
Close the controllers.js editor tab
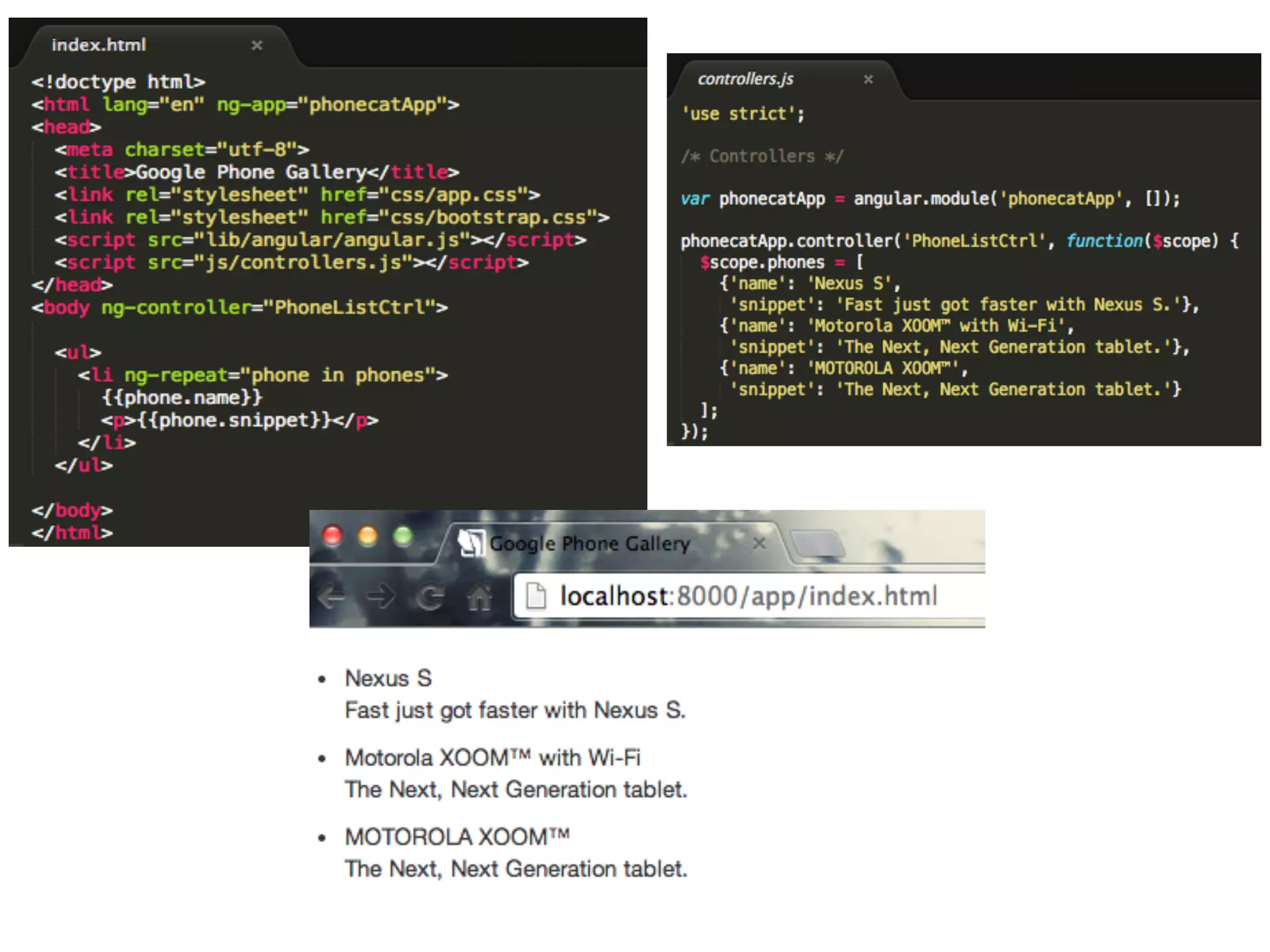tap(868, 79)
